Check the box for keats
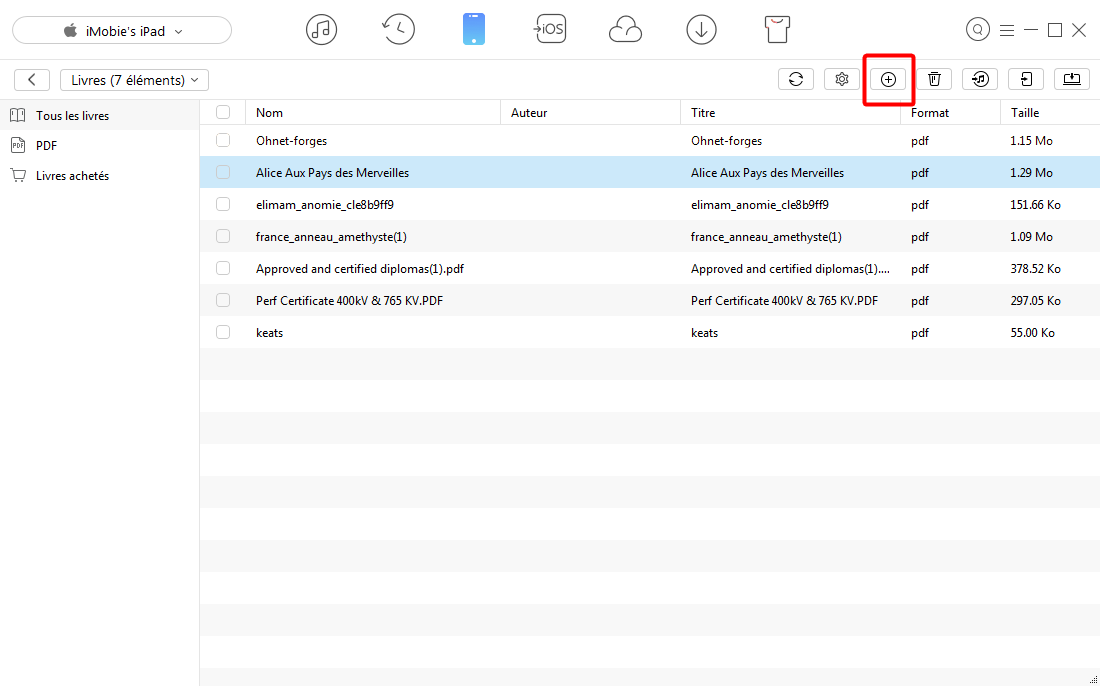 223,332
